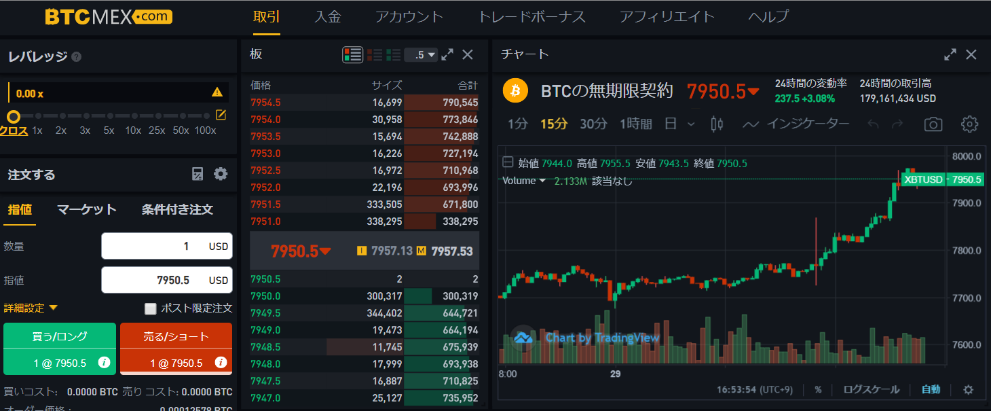Close the chart panel

(971, 54)
